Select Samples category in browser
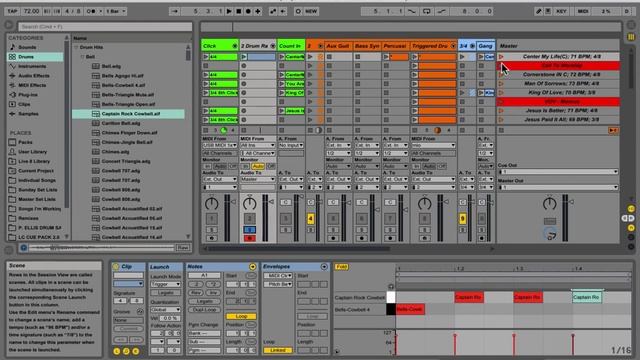 pyautogui.click(x=28, y=114)
